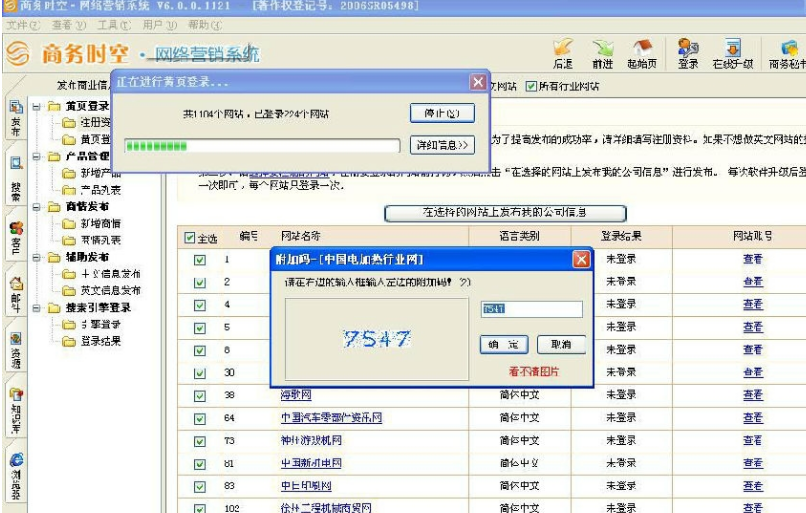Viewport: 806px width, 513px height.
Task: Start 在线升级 online upgrade icon
Action: 732,53
